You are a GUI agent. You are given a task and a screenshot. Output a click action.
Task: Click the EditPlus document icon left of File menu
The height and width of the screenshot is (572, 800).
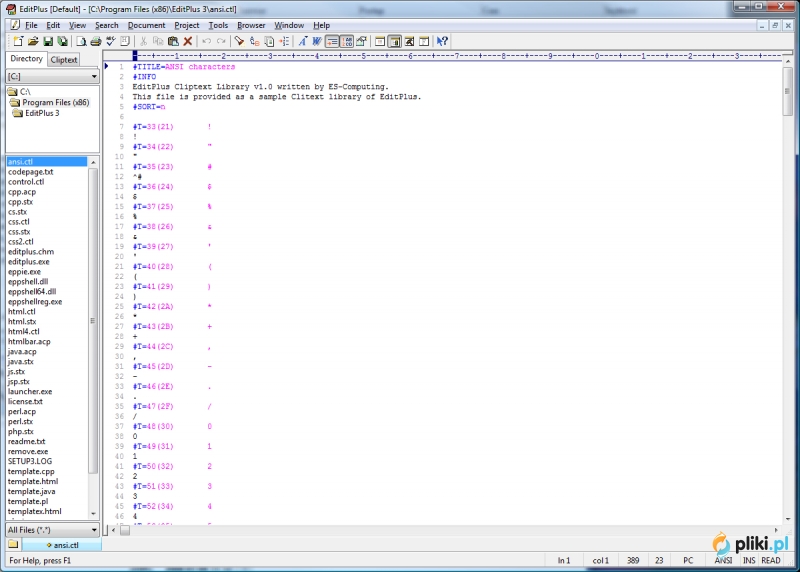[x=15, y=25]
